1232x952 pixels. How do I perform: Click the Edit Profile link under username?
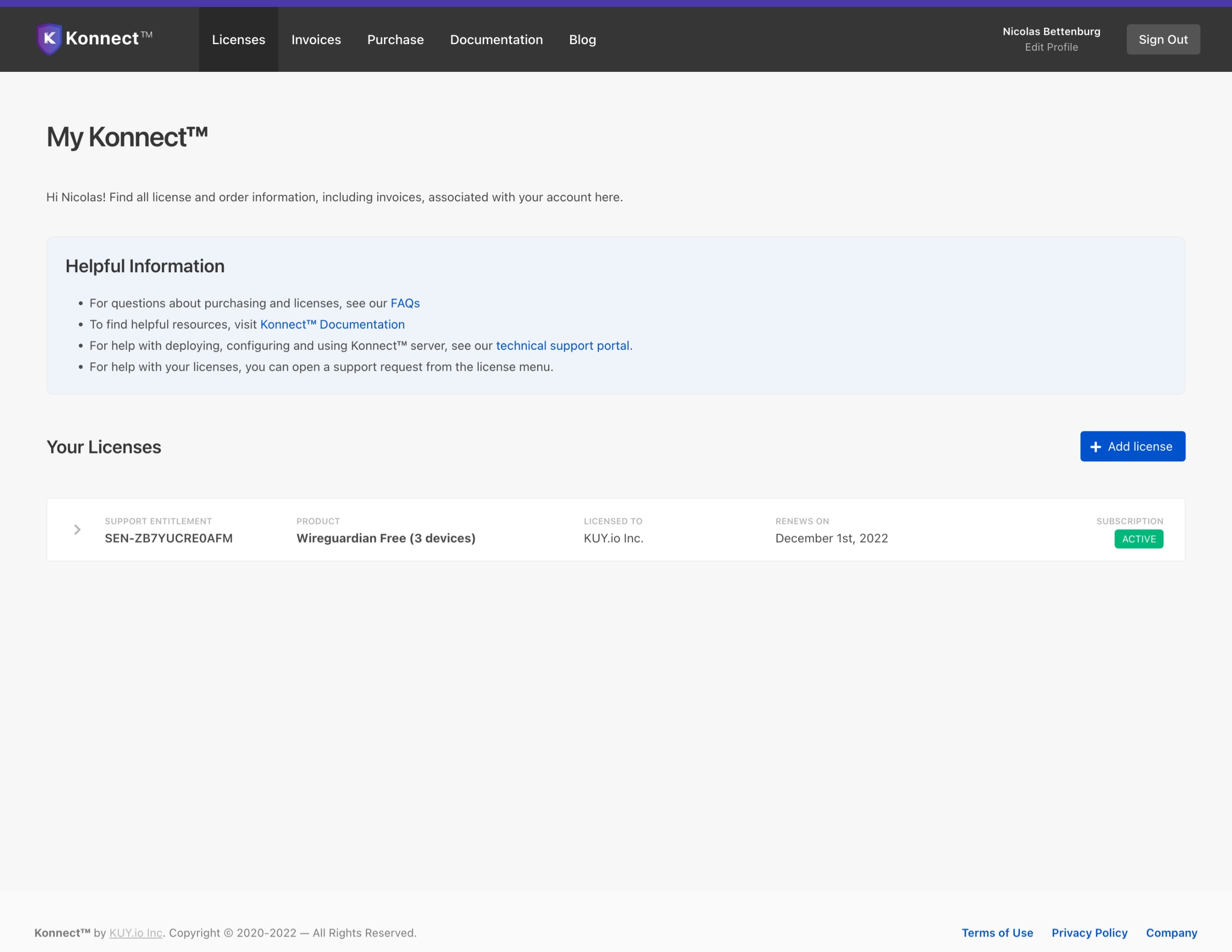click(1051, 47)
